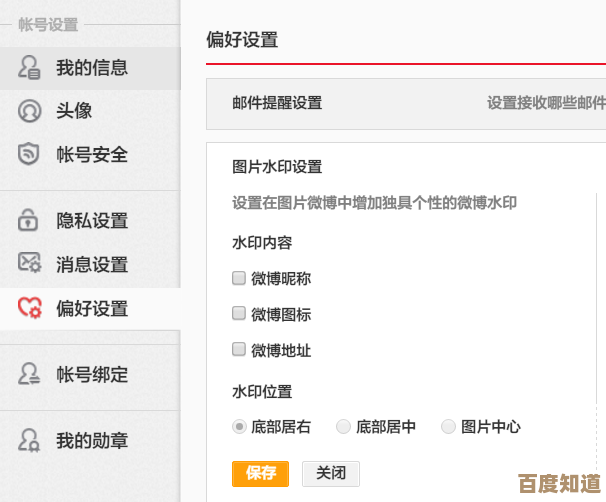Open 消息设置 from the sidebar

point(91,264)
